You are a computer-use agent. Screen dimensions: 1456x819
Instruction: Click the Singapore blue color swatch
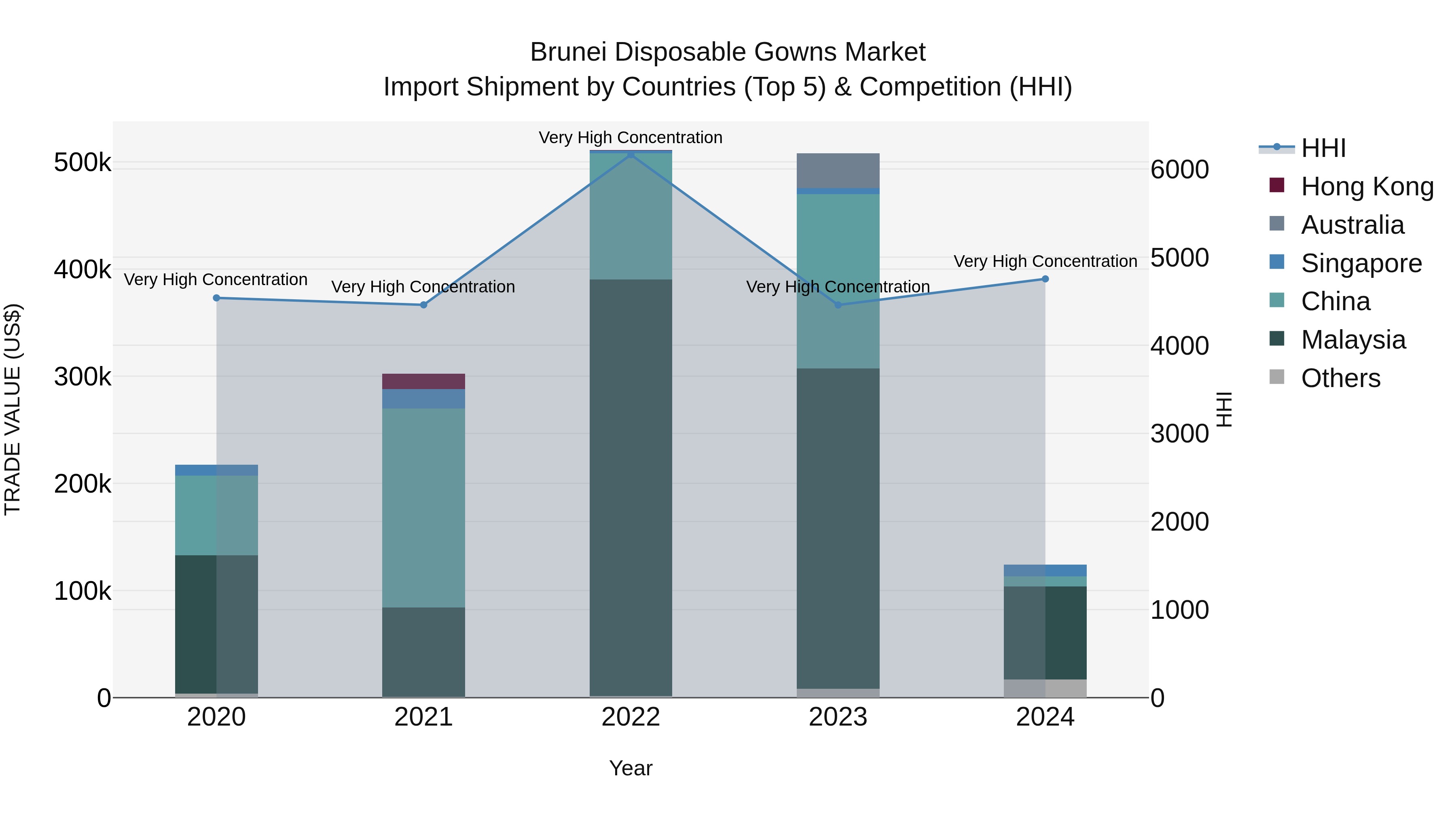pyautogui.click(x=1277, y=262)
